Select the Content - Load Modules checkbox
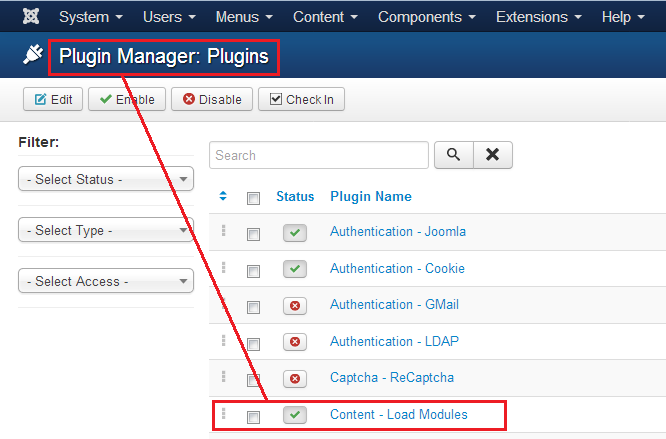The image size is (666, 439). pyautogui.click(x=253, y=417)
